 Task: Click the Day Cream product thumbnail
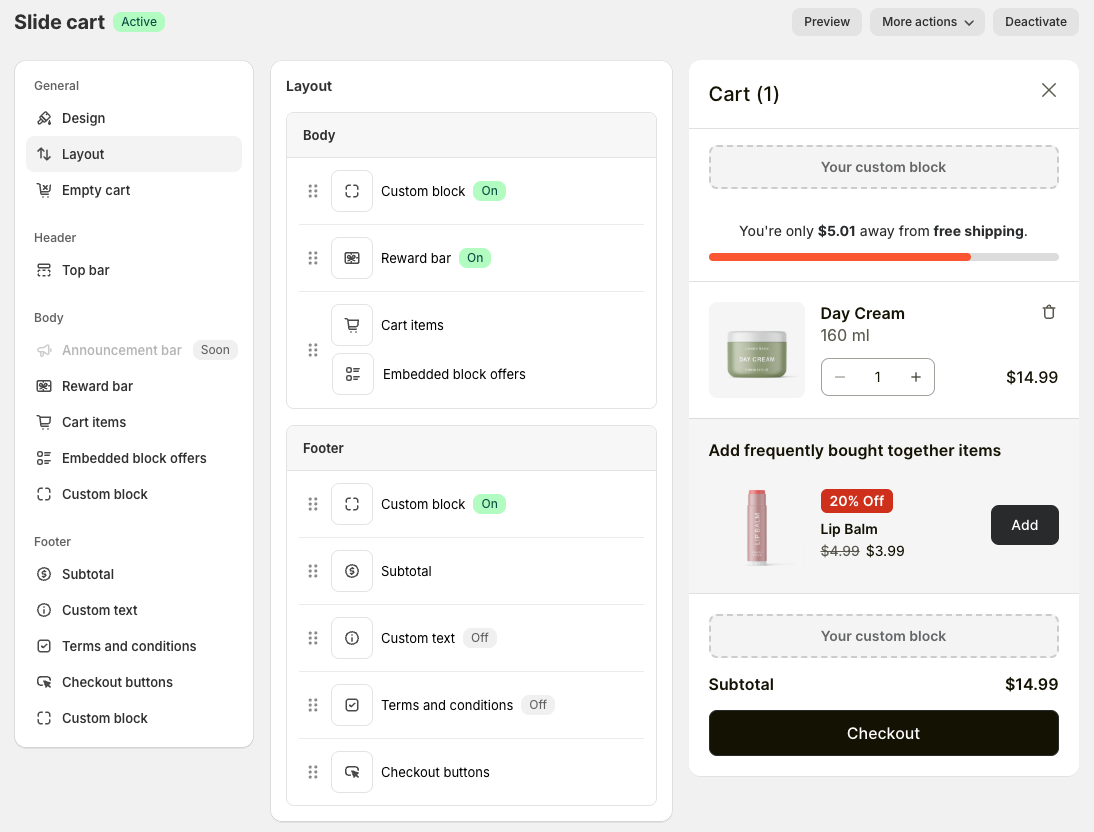(756, 350)
